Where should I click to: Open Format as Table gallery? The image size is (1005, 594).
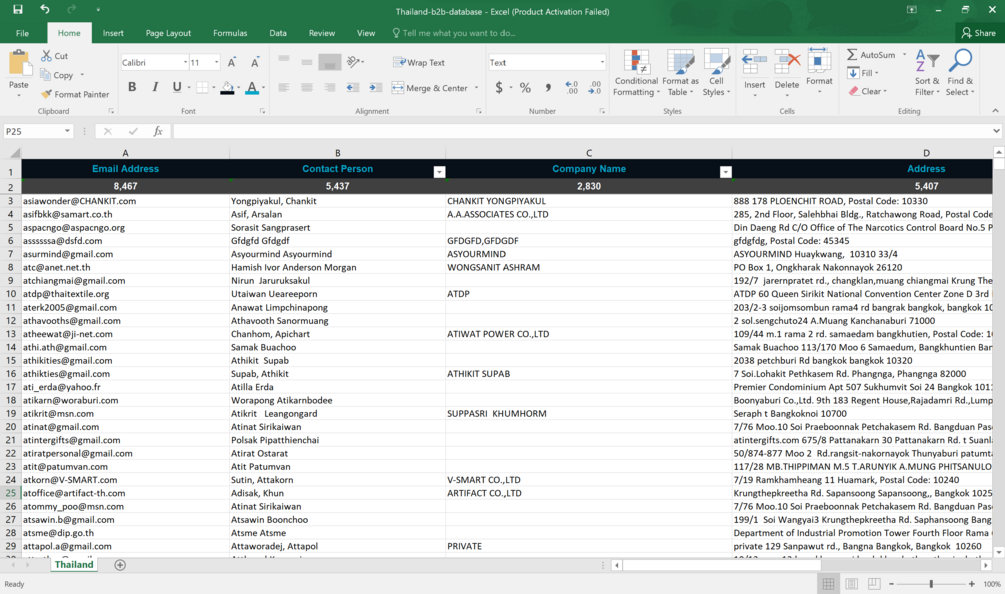click(680, 73)
